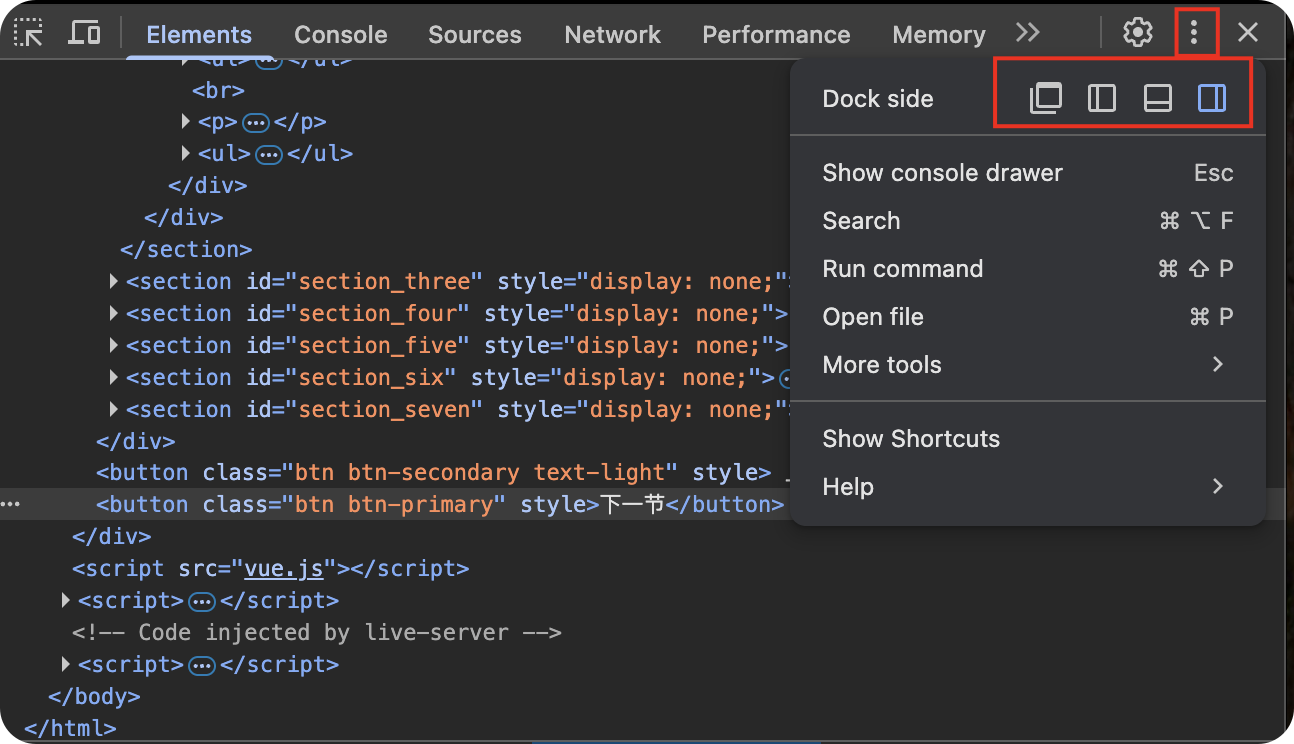Select Run command from the menu

(x=902, y=268)
